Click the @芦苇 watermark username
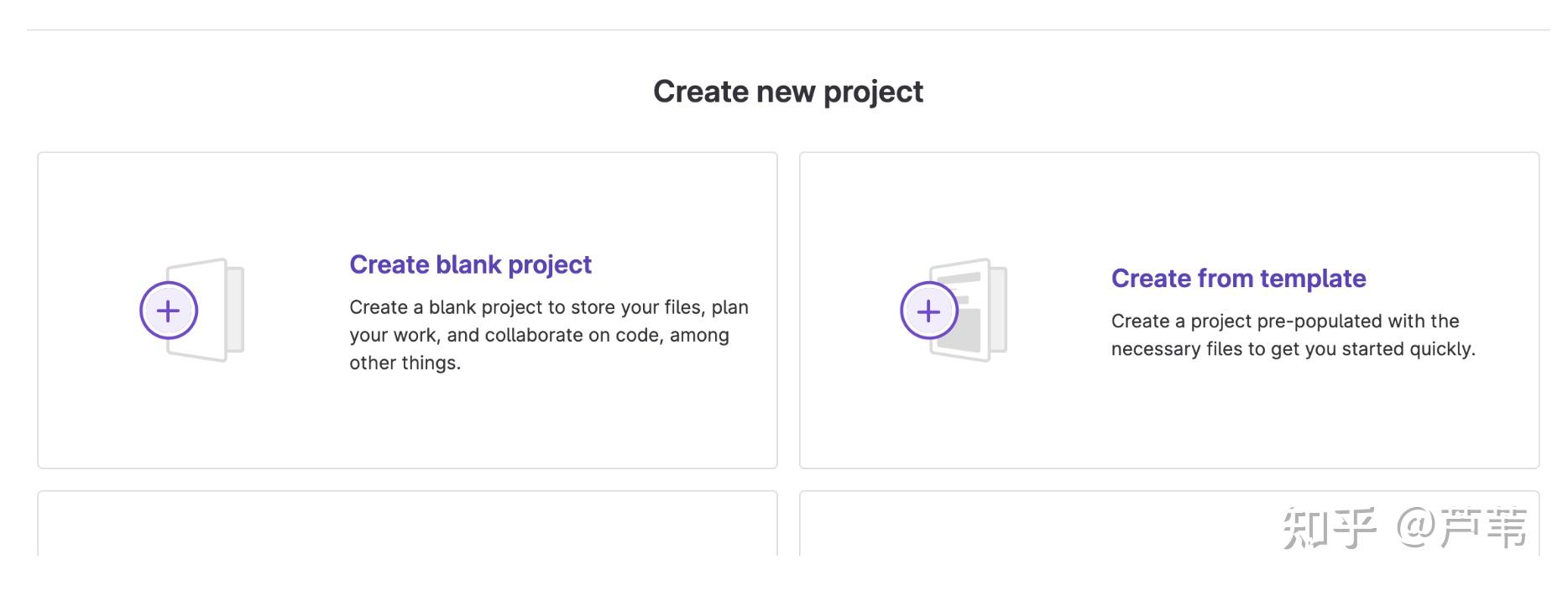1568x591 pixels. [x=1461, y=528]
